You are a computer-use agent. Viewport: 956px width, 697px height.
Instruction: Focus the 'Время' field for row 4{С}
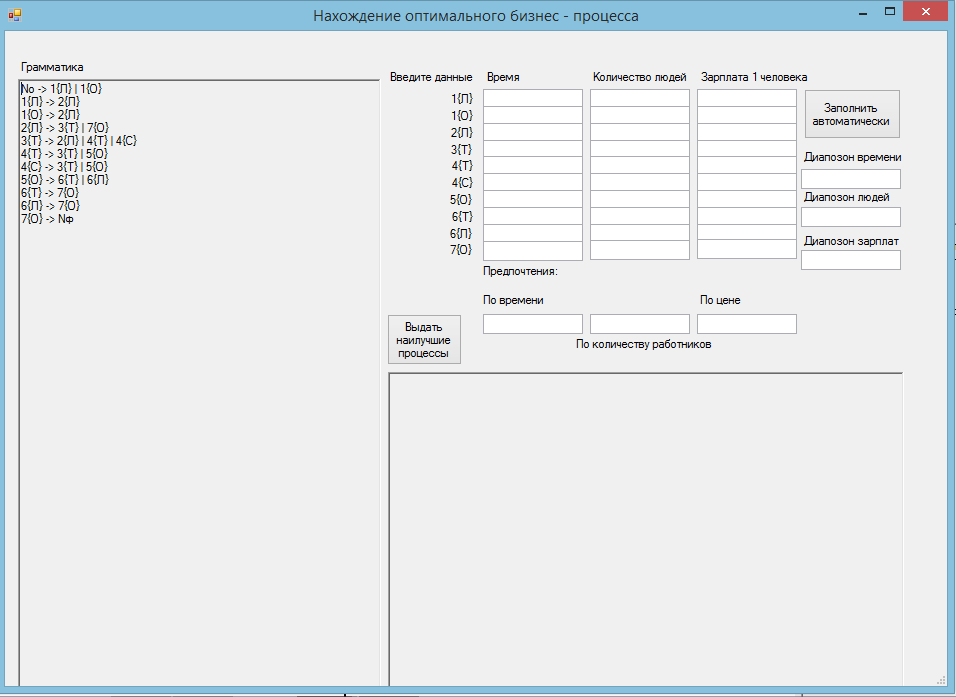532,182
